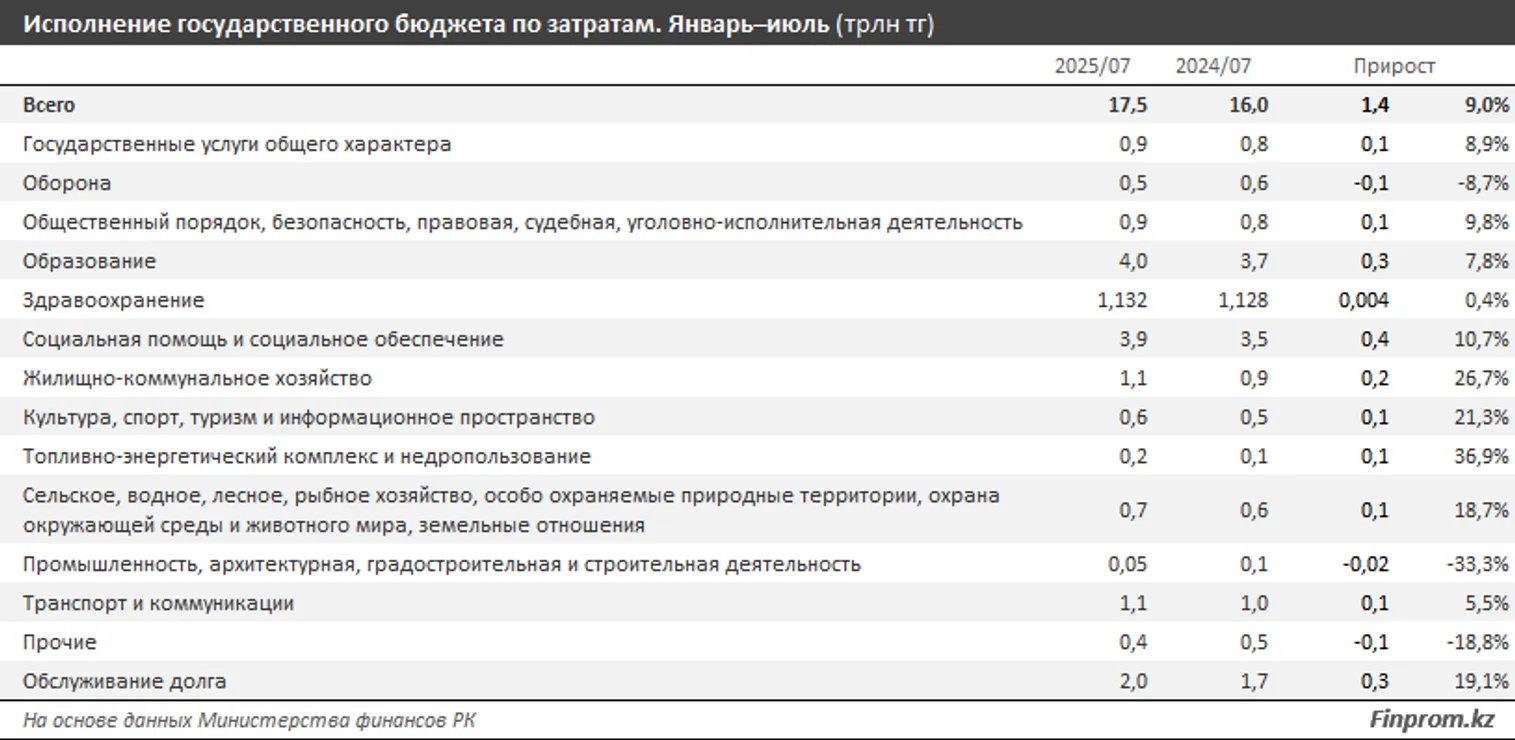The image size is (1515, 740).
Task: Click the Прирост column header
Action: 1394,66
